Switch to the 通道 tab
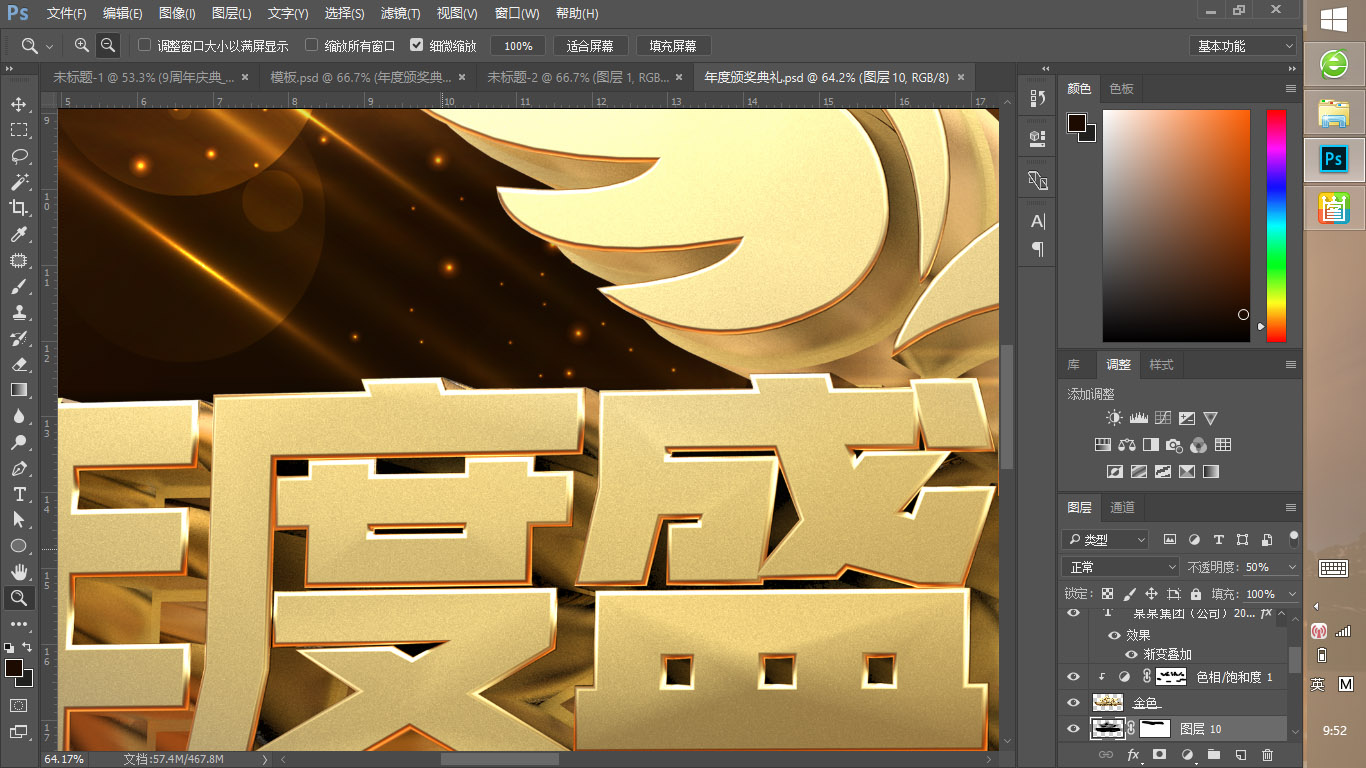Image resolution: width=1366 pixels, height=768 pixels. pyautogui.click(x=1122, y=508)
